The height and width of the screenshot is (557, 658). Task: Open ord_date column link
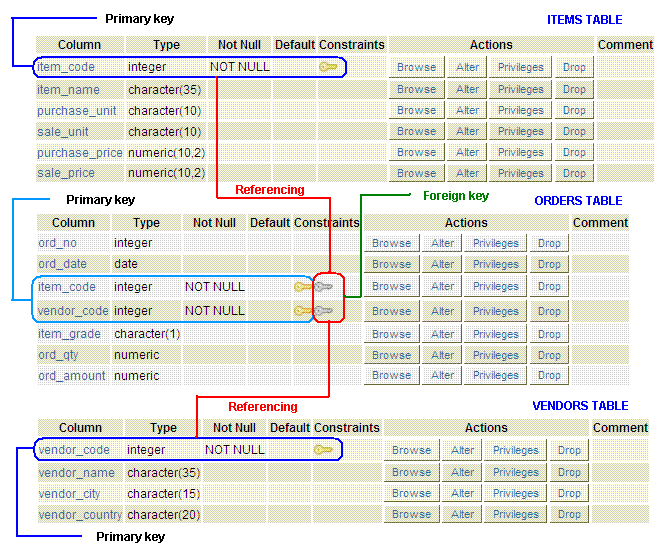point(63,264)
